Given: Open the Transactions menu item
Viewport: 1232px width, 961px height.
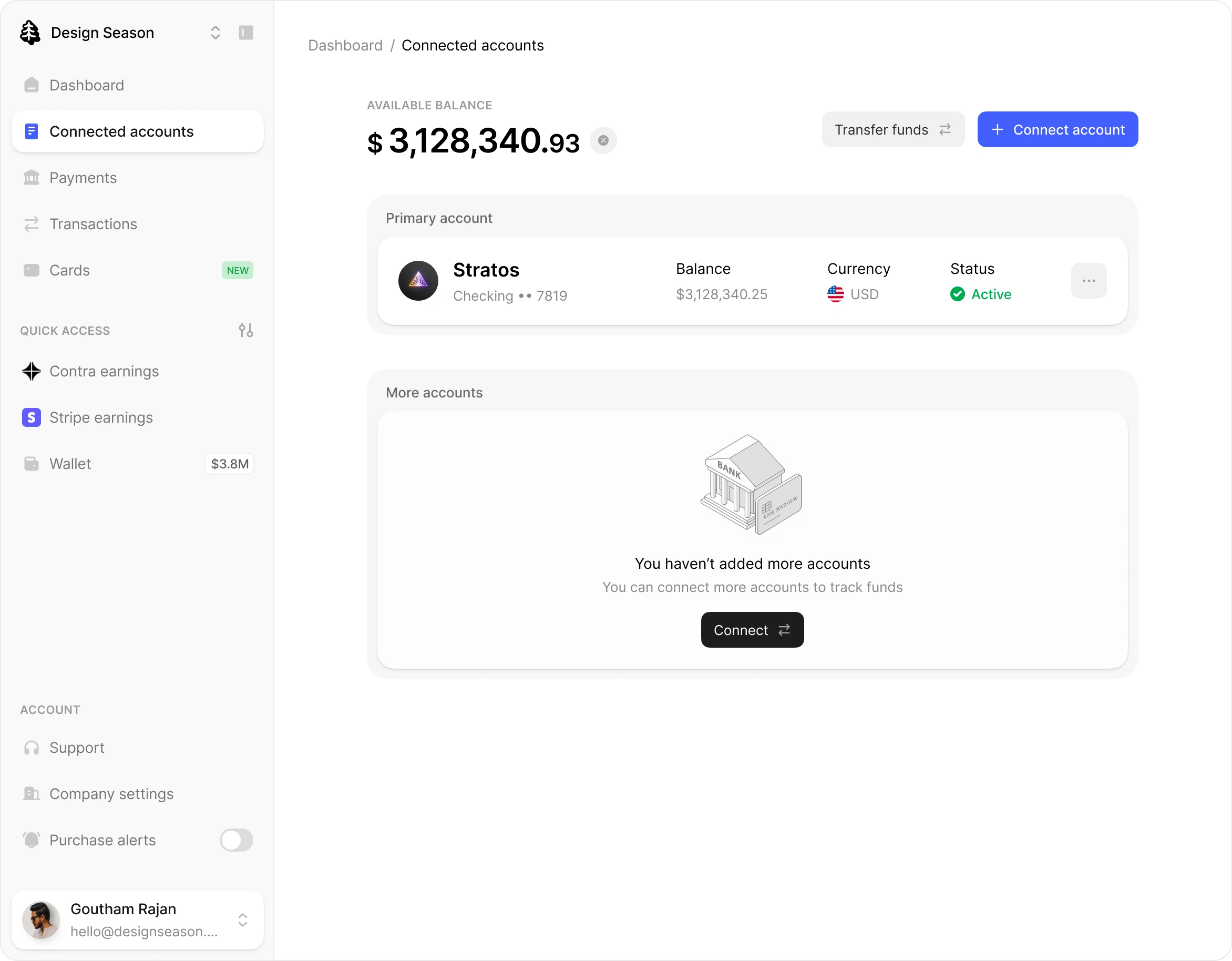Looking at the screenshot, I should pos(93,224).
